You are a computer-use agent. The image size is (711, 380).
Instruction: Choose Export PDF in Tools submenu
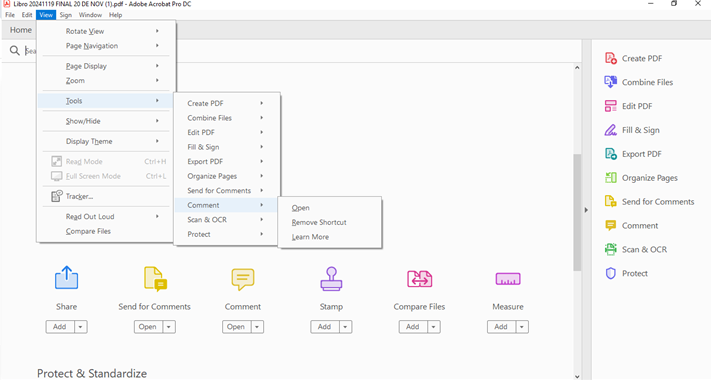pyautogui.click(x=227, y=161)
